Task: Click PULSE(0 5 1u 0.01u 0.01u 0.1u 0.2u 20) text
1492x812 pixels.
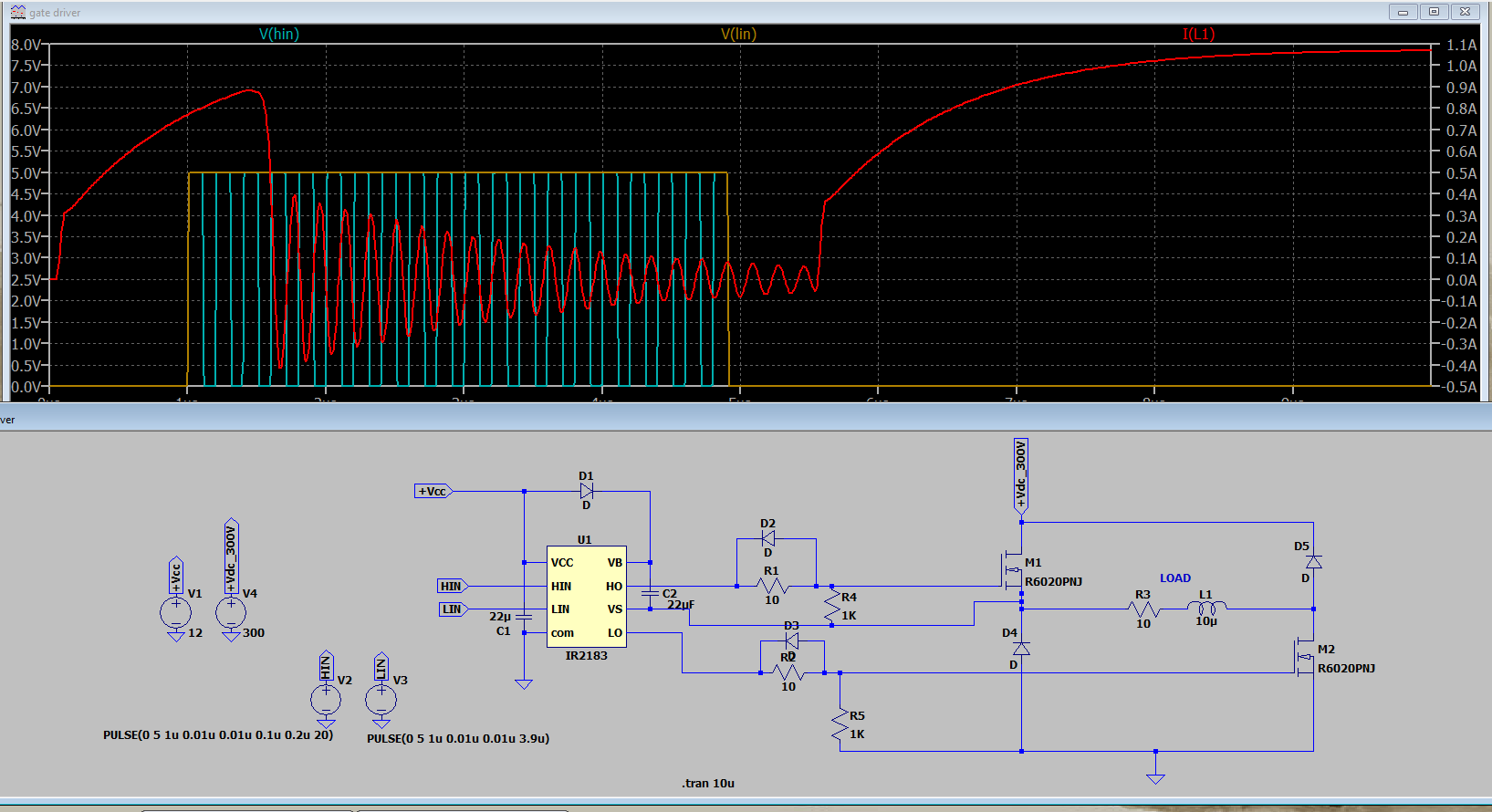Action: point(218,734)
